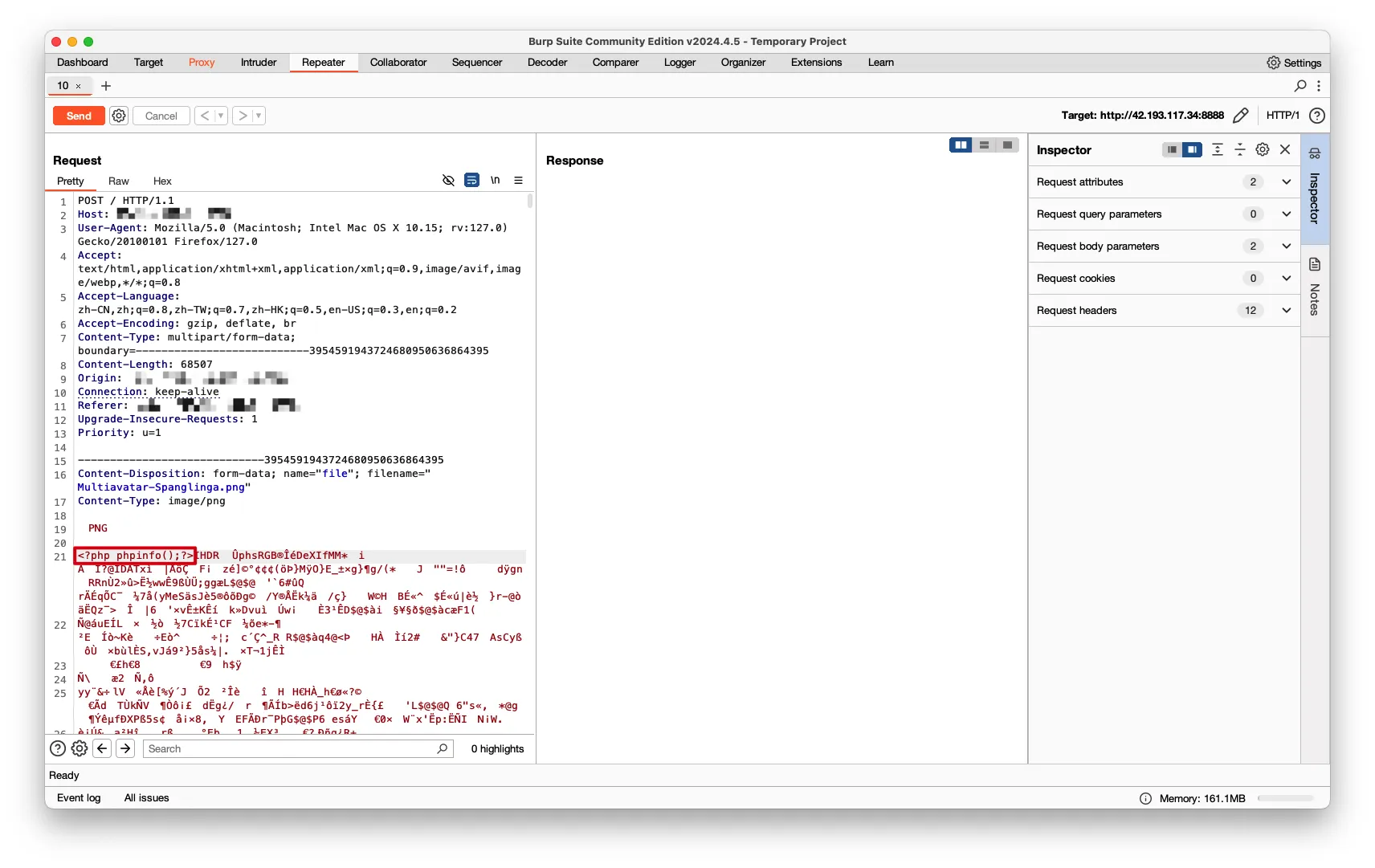Screen dimensions: 1375x868
Task: Toggle the line wrap button in the request editor
Action: click(471, 181)
